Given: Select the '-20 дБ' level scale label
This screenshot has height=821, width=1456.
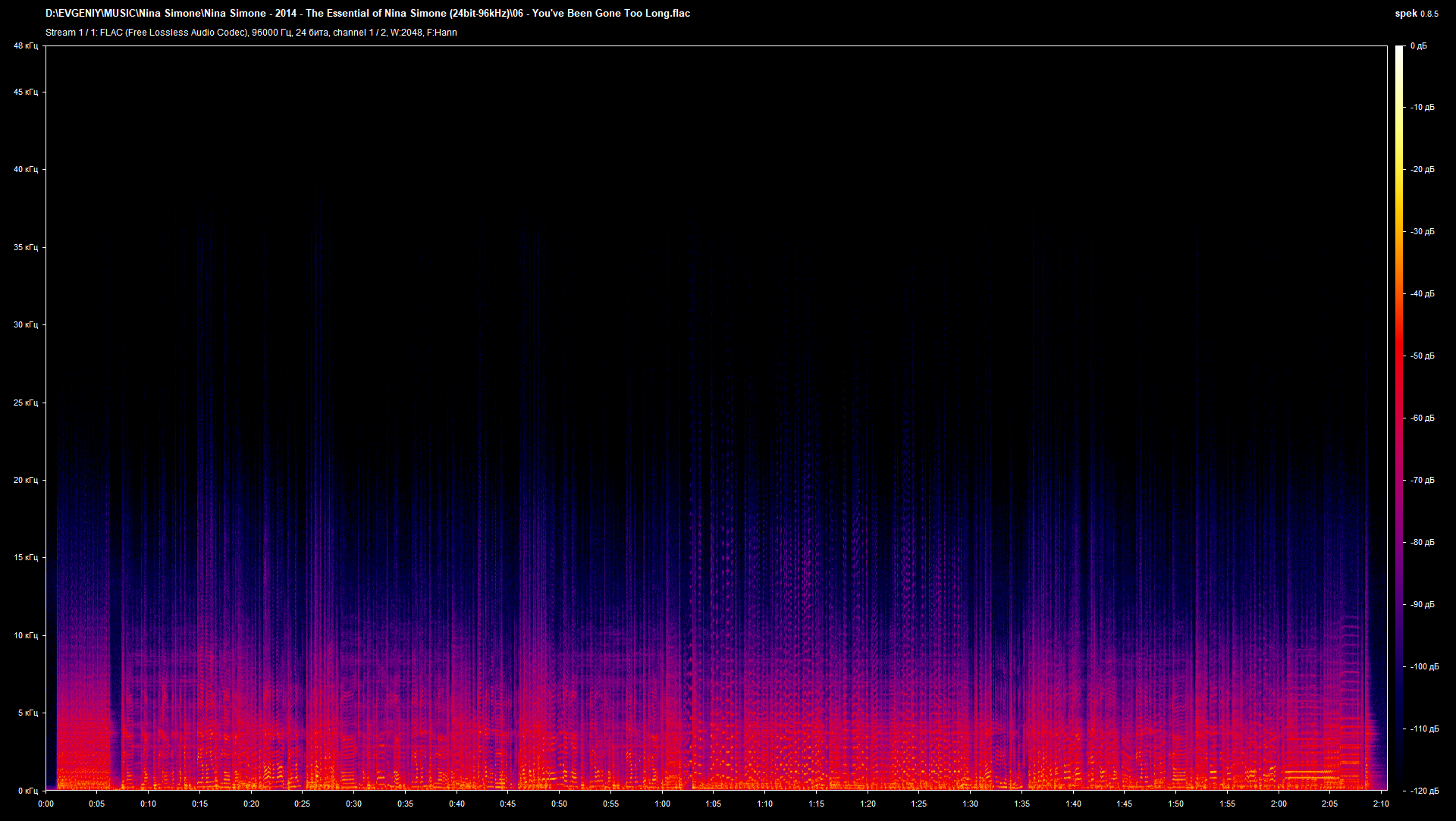Looking at the screenshot, I should tap(1423, 170).
